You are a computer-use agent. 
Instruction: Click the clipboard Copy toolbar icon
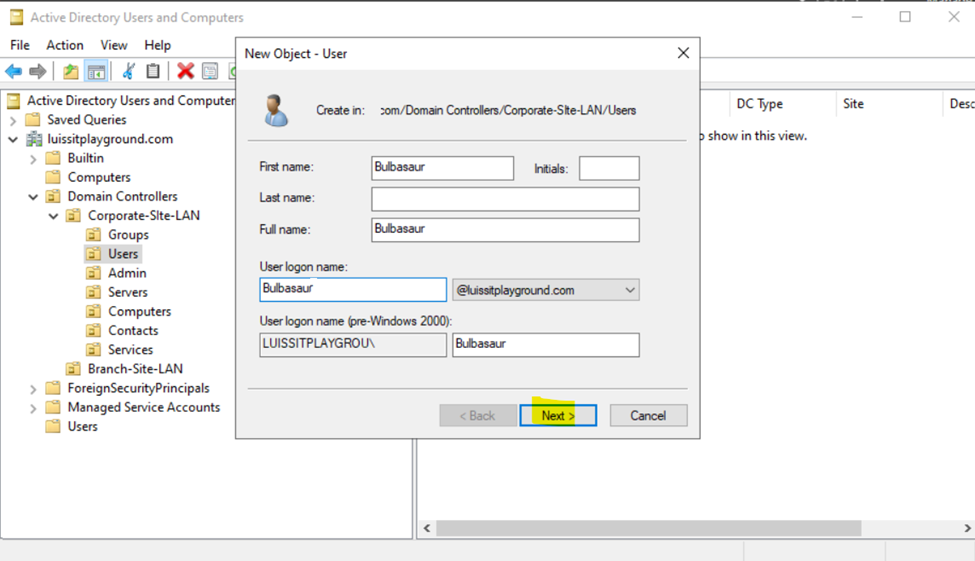[x=153, y=71]
